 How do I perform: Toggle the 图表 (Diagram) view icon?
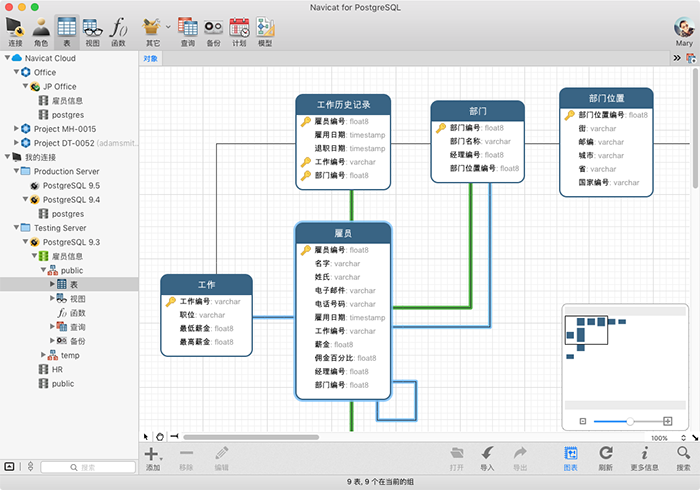pyautogui.click(x=571, y=459)
